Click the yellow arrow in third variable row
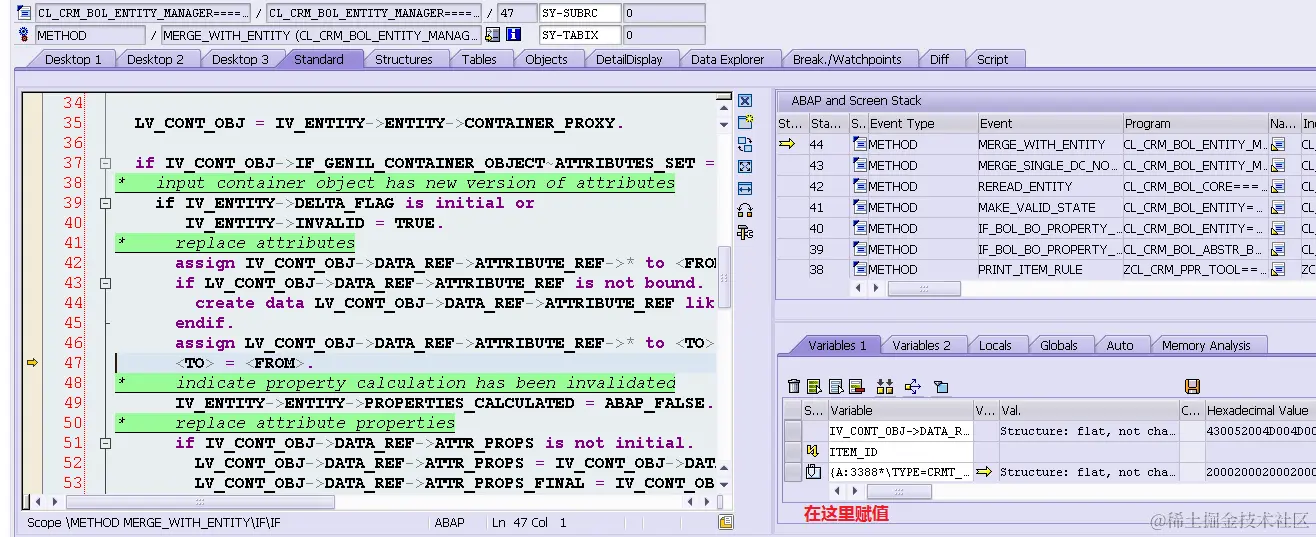 (984, 472)
